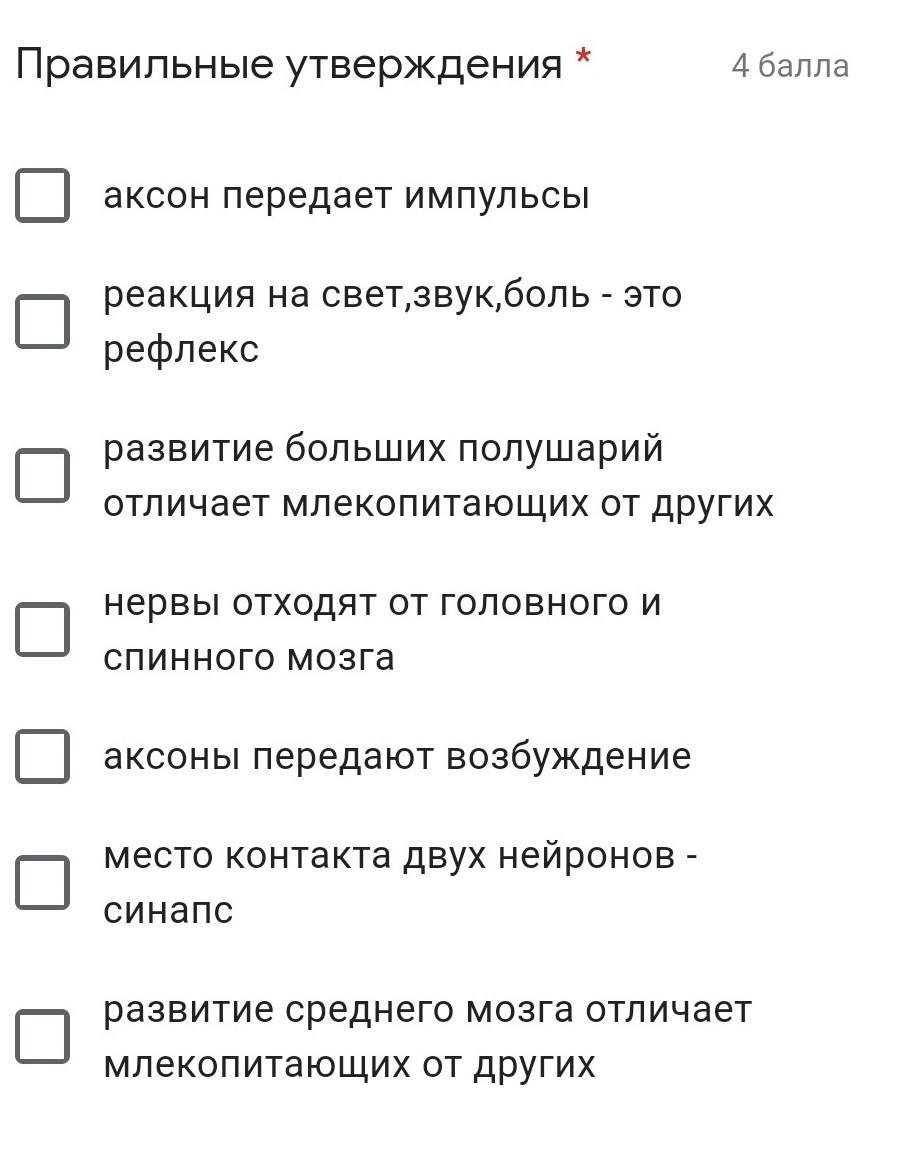Screen dimensions: 911x1160
Task: Click the word 'рефлекс' in the second option
Action: pos(181,350)
